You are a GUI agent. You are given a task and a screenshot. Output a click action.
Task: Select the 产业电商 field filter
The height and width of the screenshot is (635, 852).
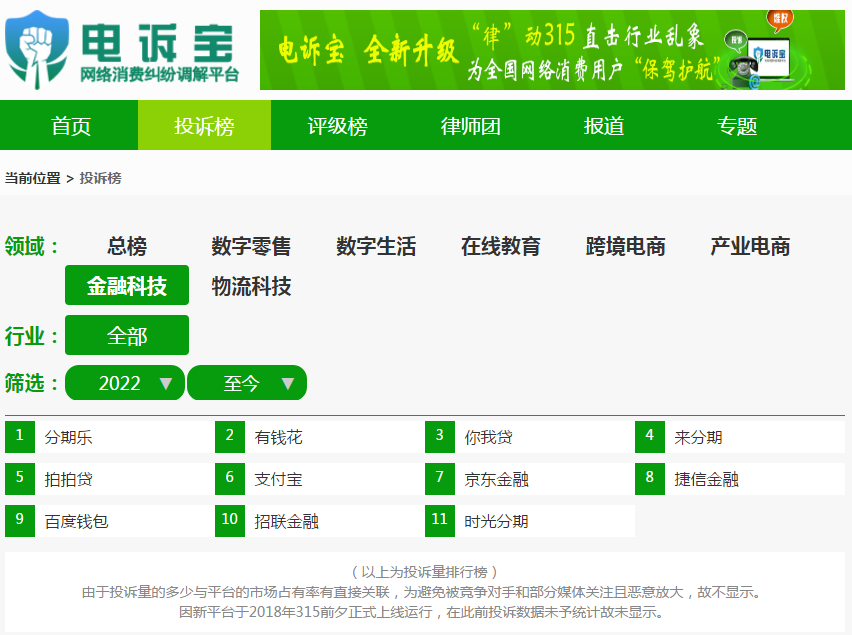coord(750,246)
